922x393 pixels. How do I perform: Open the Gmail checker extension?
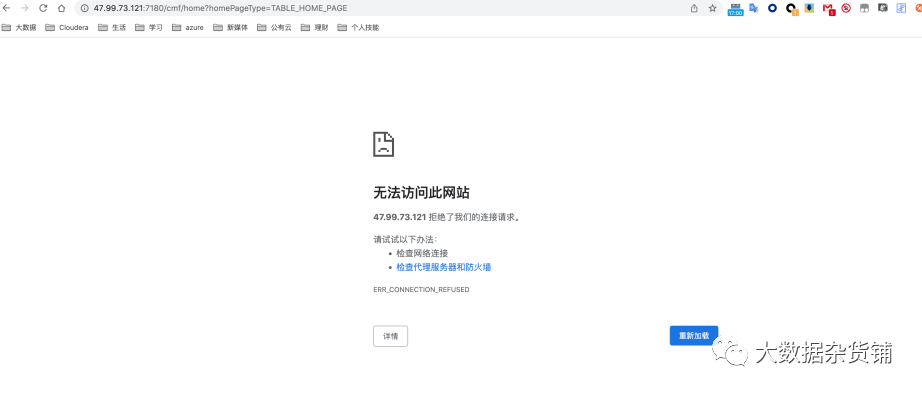click(x=829, y=9)
